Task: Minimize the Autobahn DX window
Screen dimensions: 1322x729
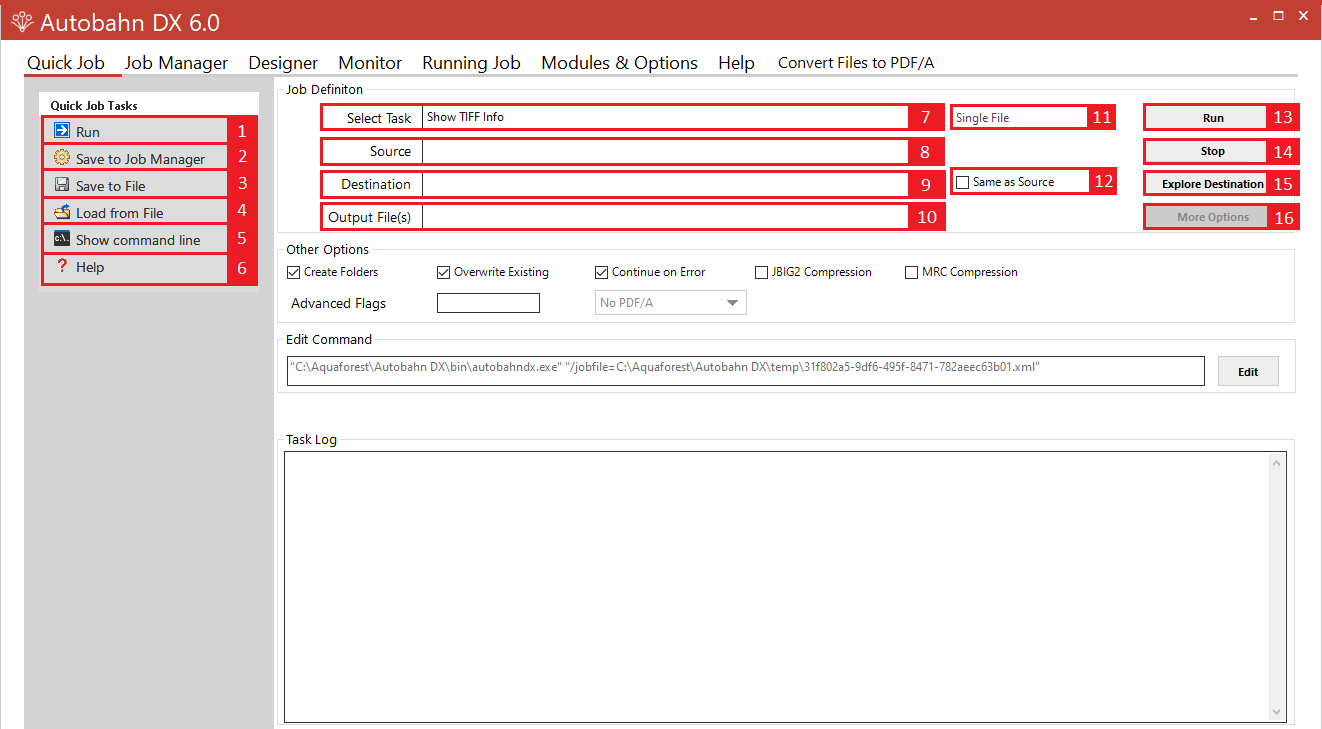Action: [x=1253, y=17]
